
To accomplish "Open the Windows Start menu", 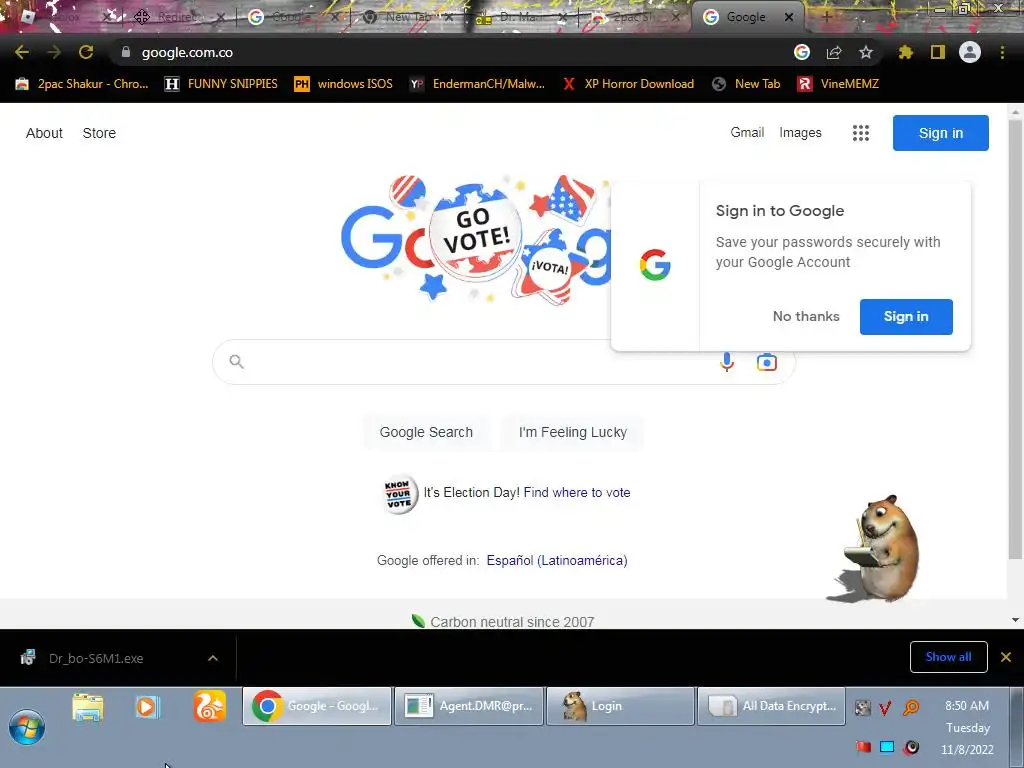I will (27, 727).
